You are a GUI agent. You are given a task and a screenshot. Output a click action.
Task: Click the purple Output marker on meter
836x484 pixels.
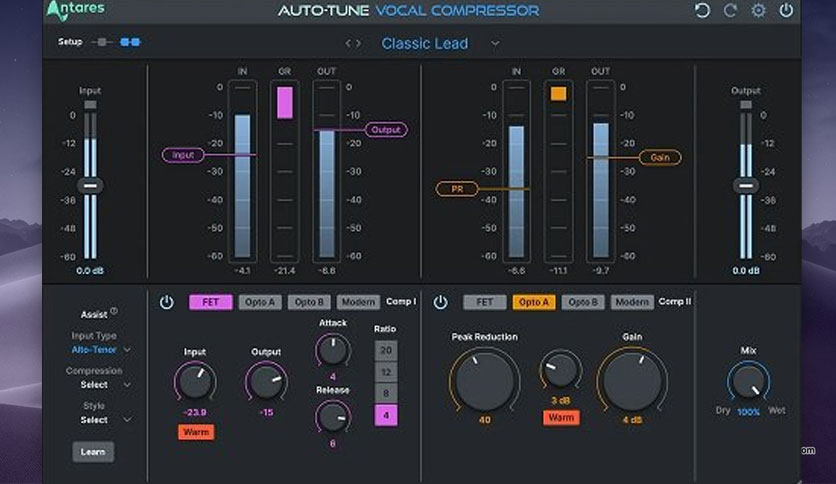tap(386, 130)
